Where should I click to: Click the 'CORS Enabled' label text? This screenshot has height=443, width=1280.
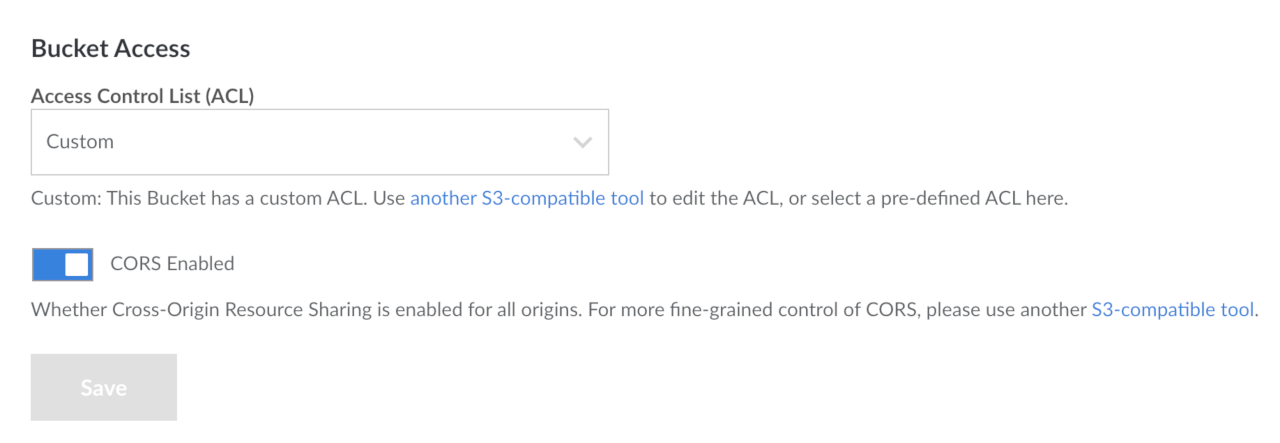[x=172, y=264]
